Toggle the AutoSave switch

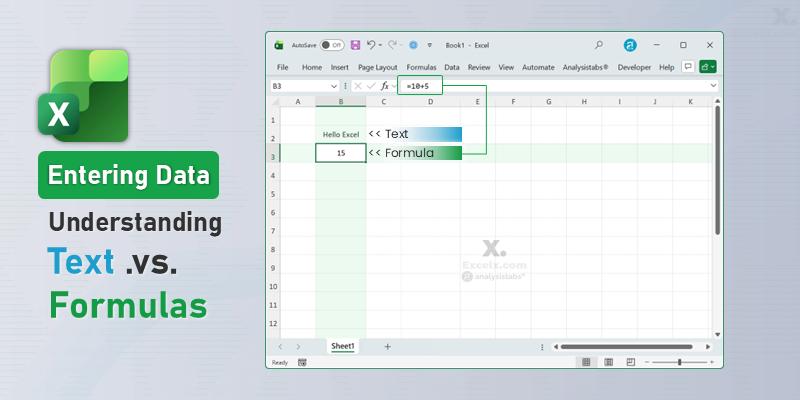tap(332, 45)
